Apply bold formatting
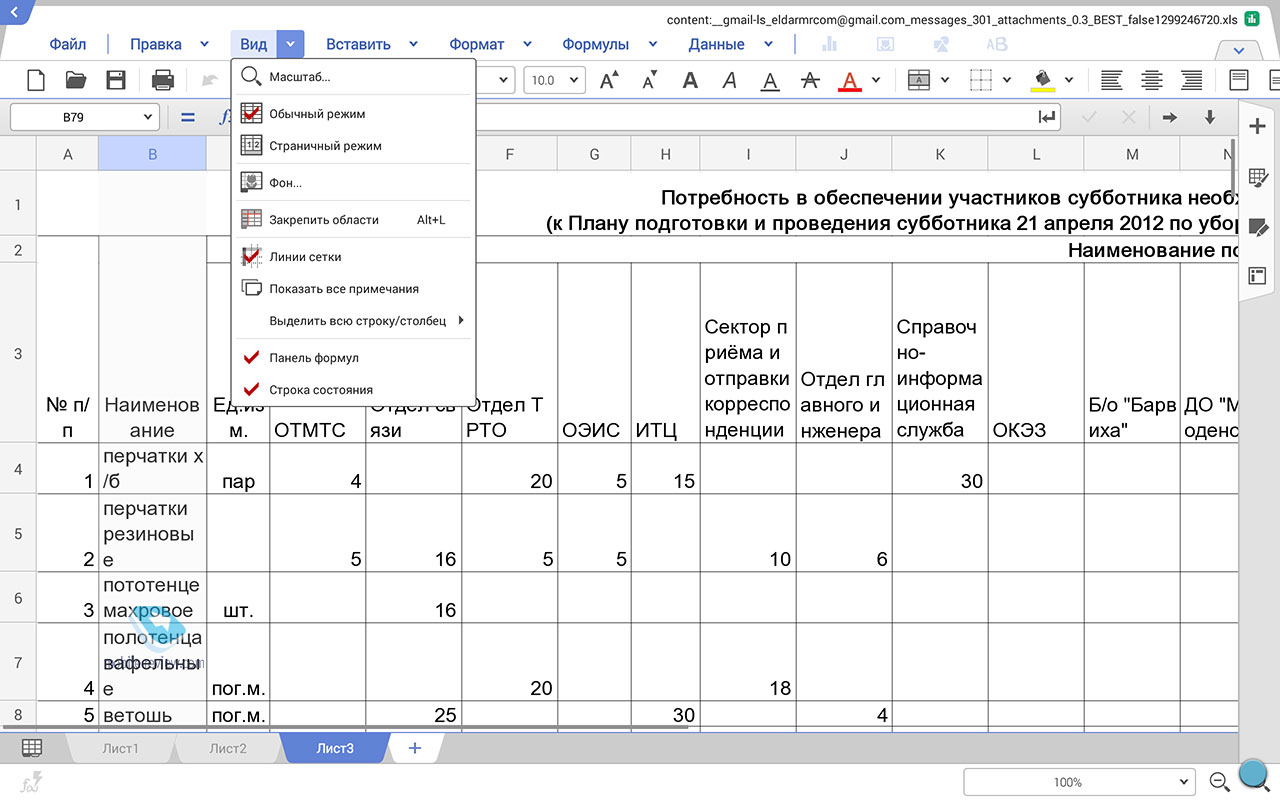 (690, 80)
